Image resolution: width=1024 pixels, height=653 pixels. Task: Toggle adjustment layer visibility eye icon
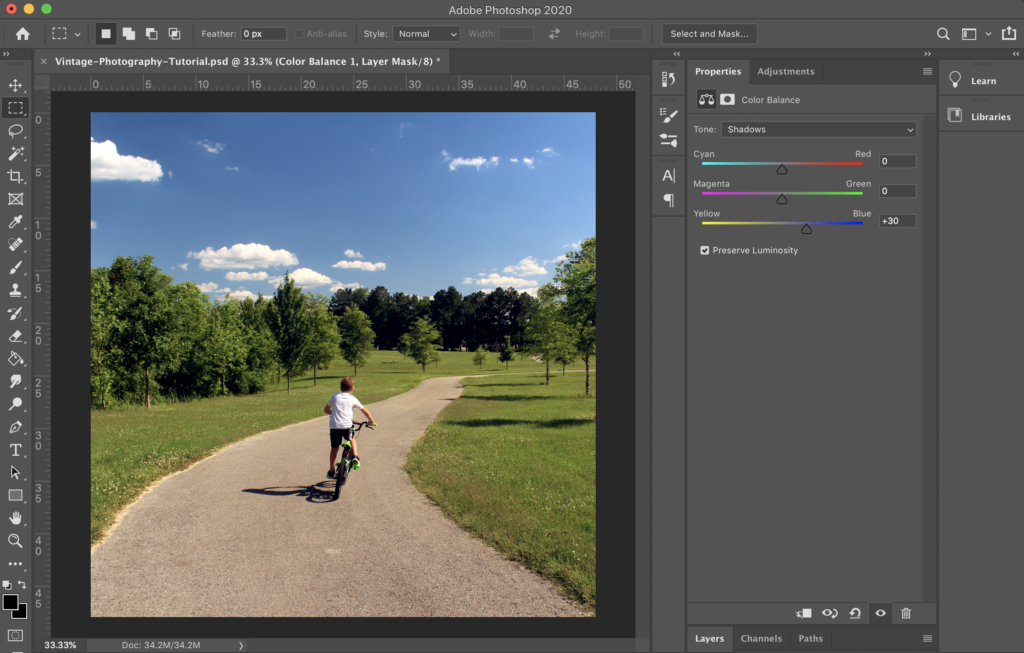click(x=880, y=613)
